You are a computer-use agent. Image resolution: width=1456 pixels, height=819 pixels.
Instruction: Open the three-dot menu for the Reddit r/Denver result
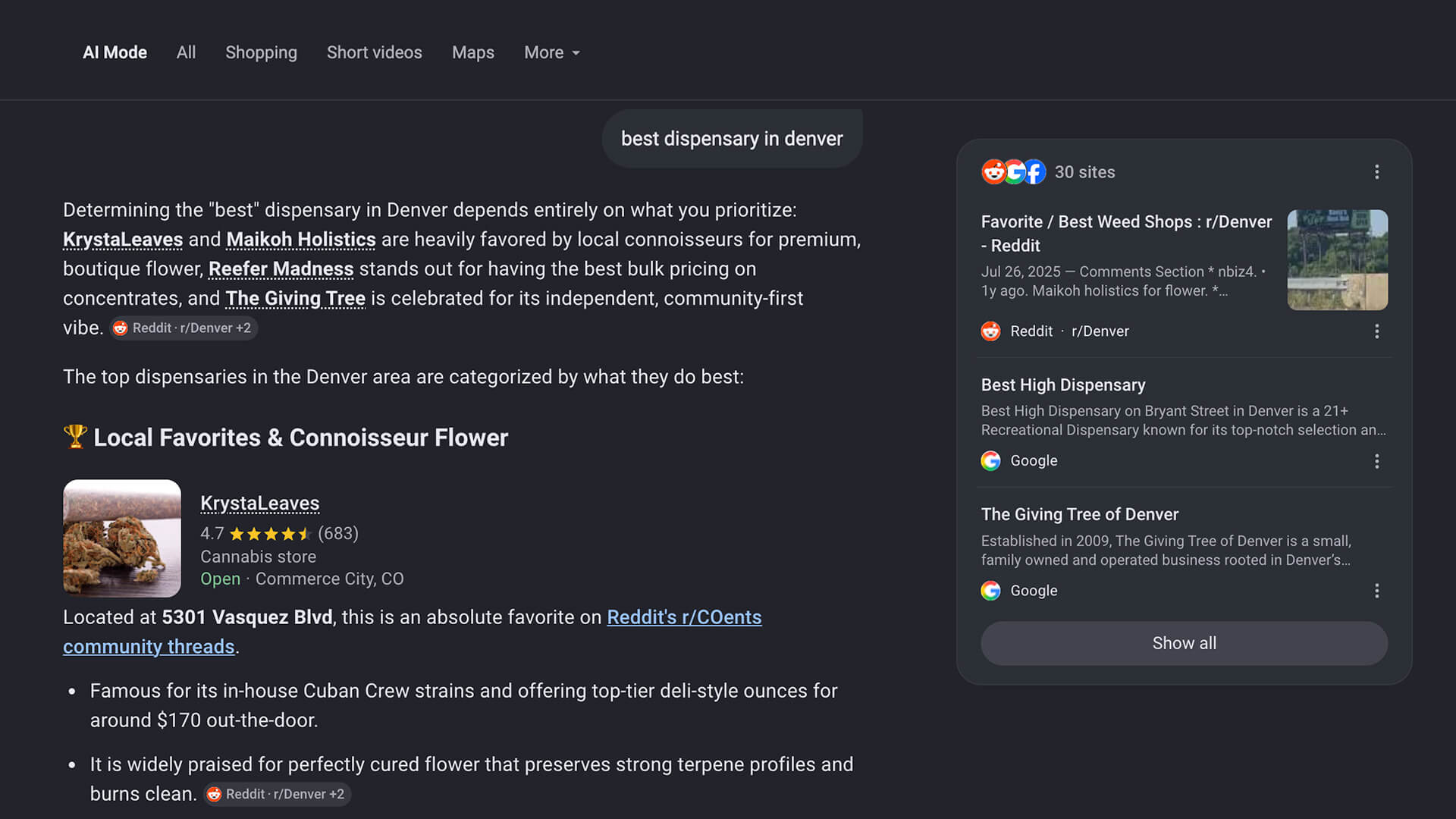[1377, 331]
